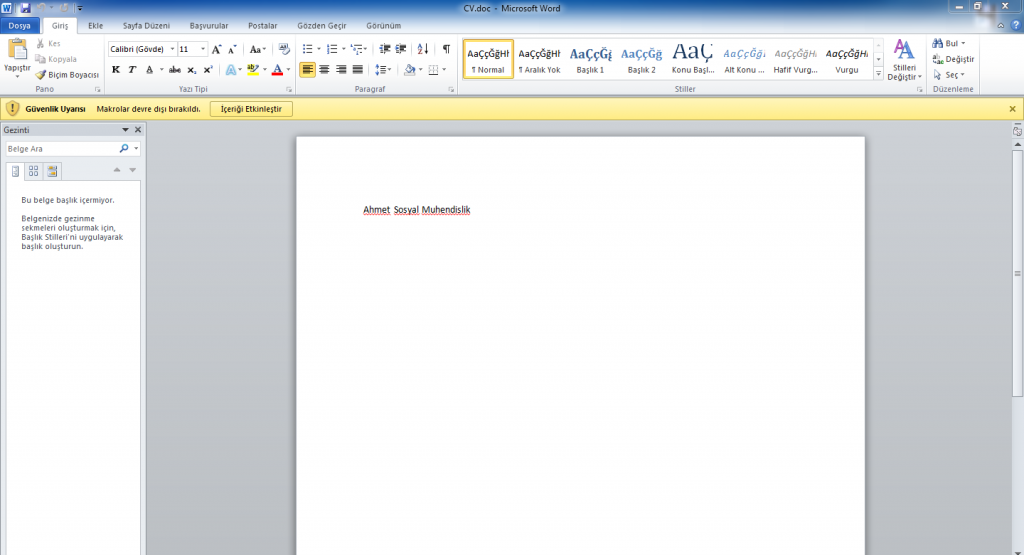
Task: Click the İçeriği Etkinleştir button
Action: [x=251, y=108]
